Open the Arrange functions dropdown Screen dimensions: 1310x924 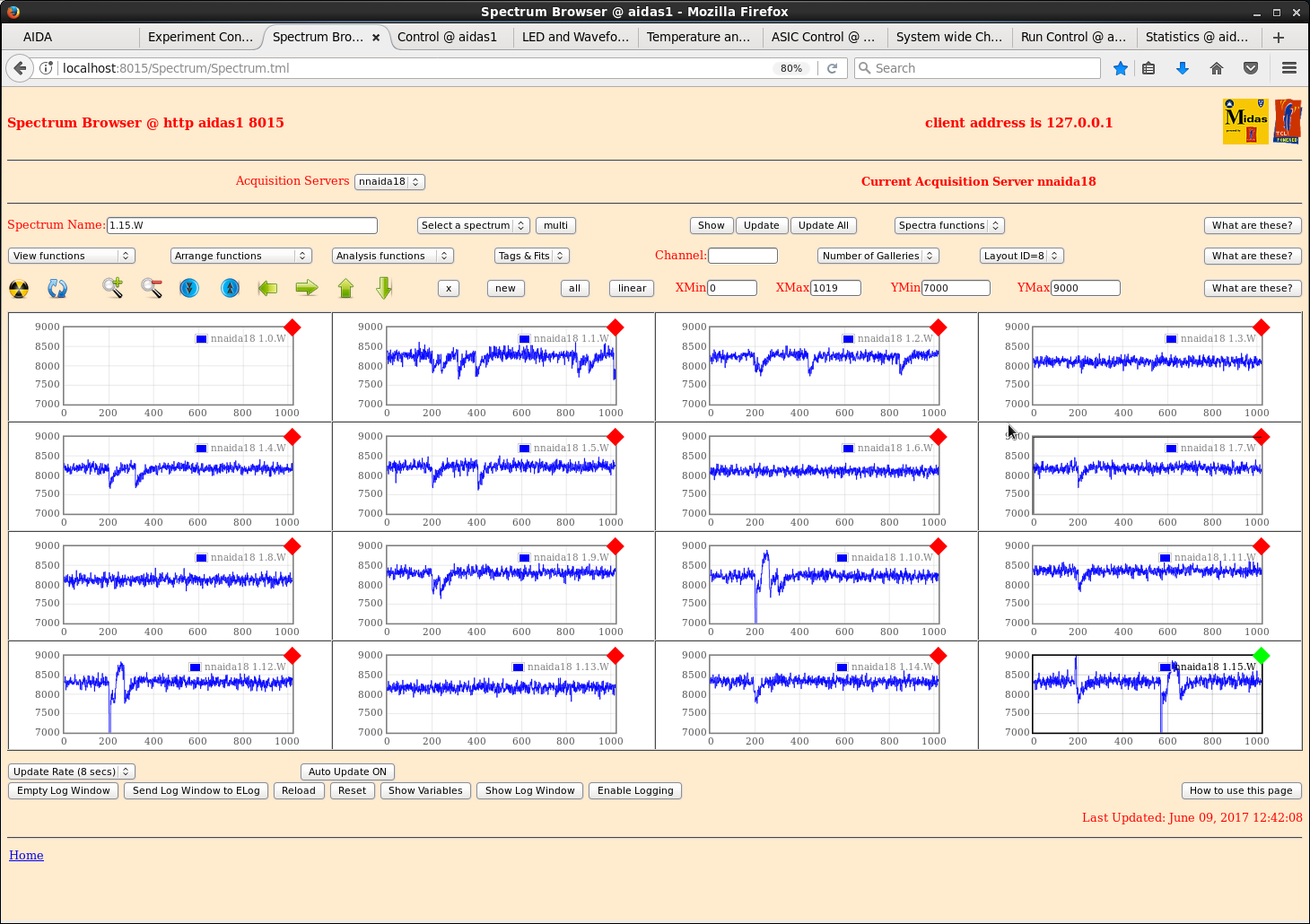click(x=241, y=256)
